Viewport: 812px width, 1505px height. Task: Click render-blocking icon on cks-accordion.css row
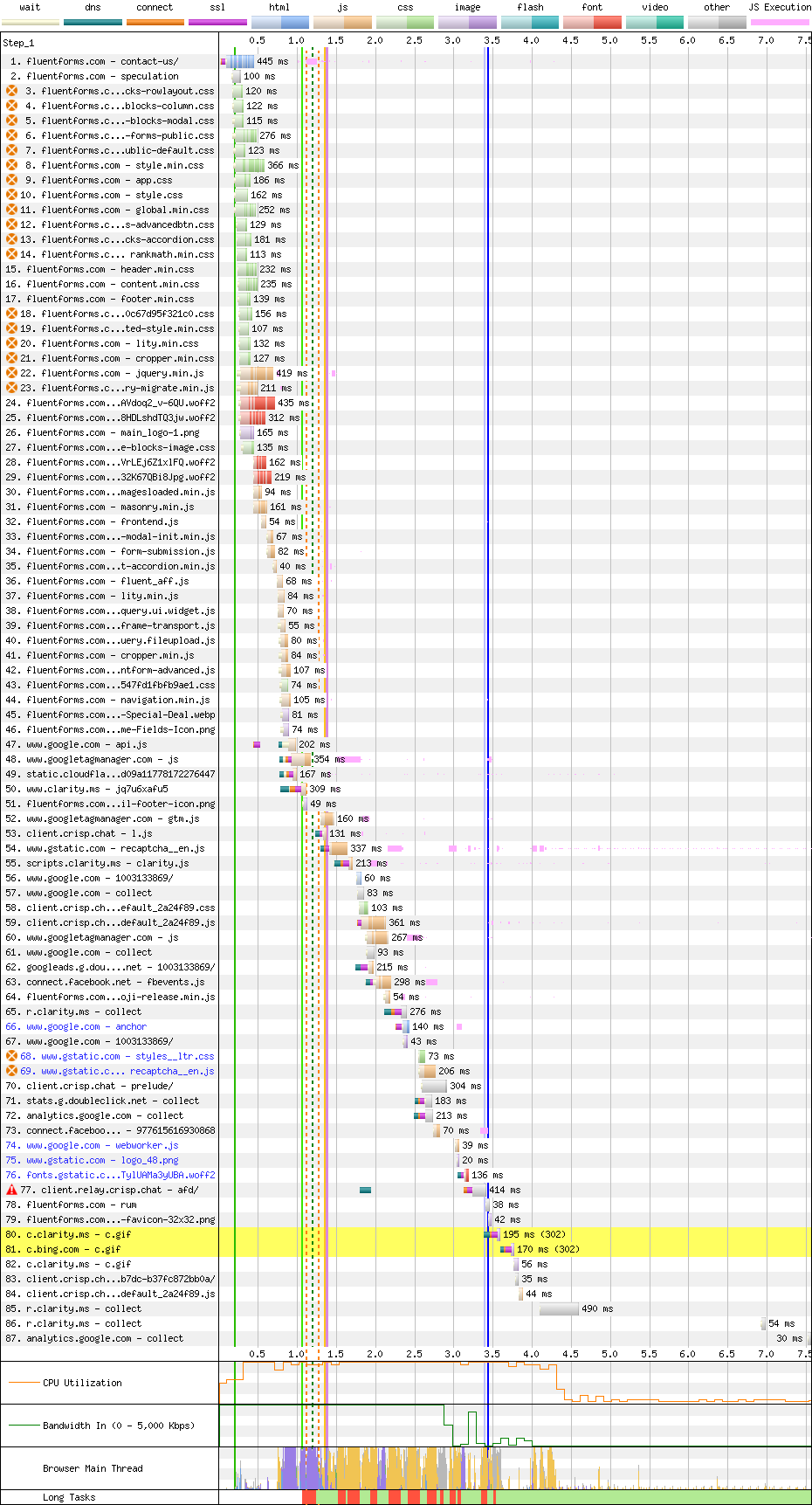[x=11, y=239]
